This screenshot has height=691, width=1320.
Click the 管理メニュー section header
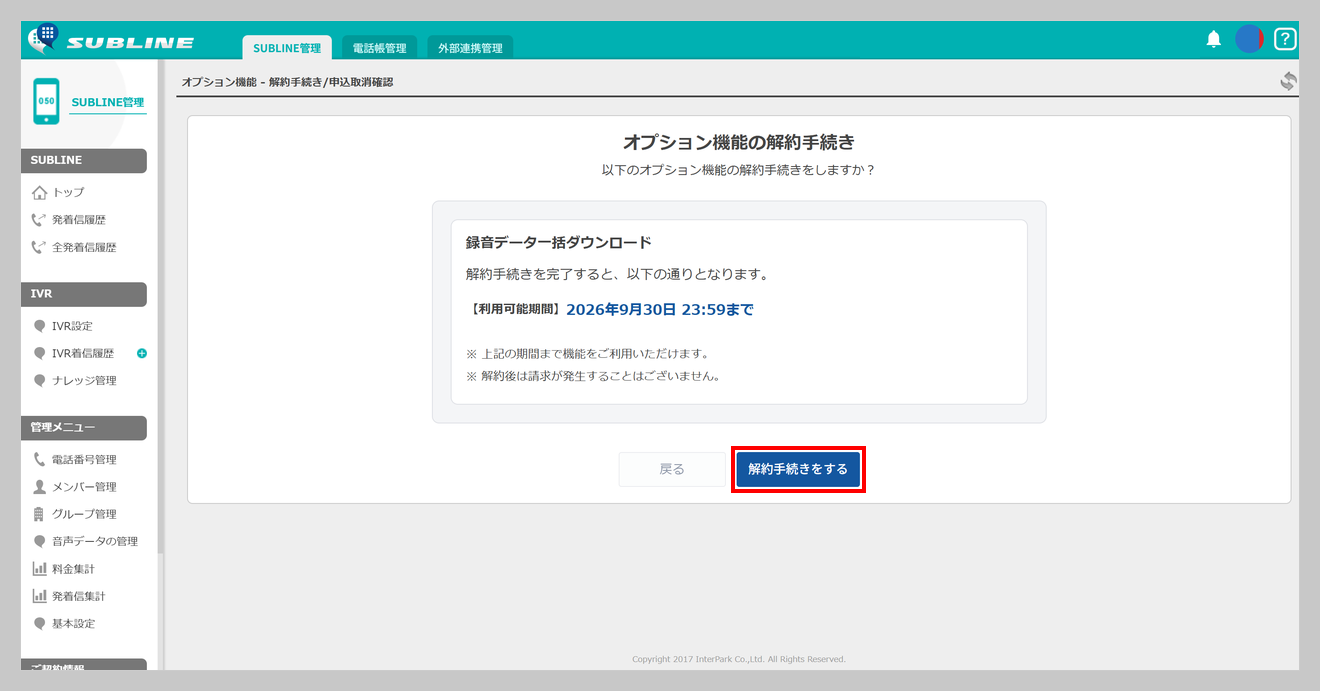84,428
